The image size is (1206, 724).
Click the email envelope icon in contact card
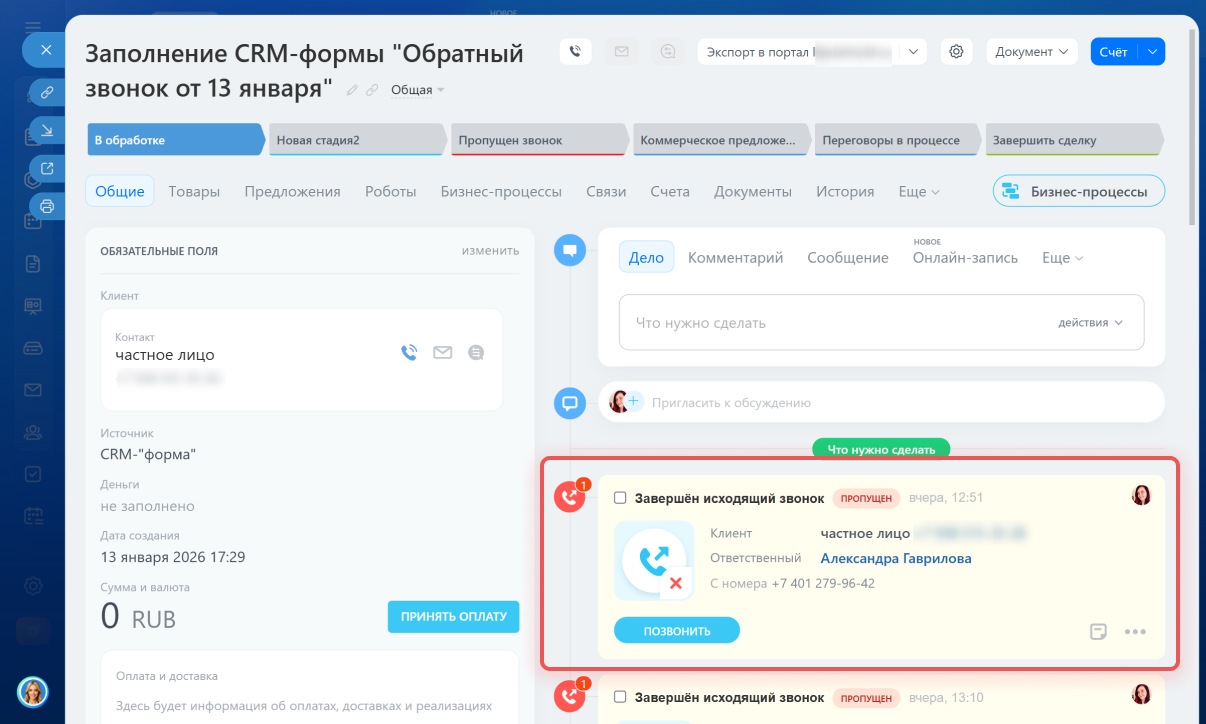coord(442,352)
